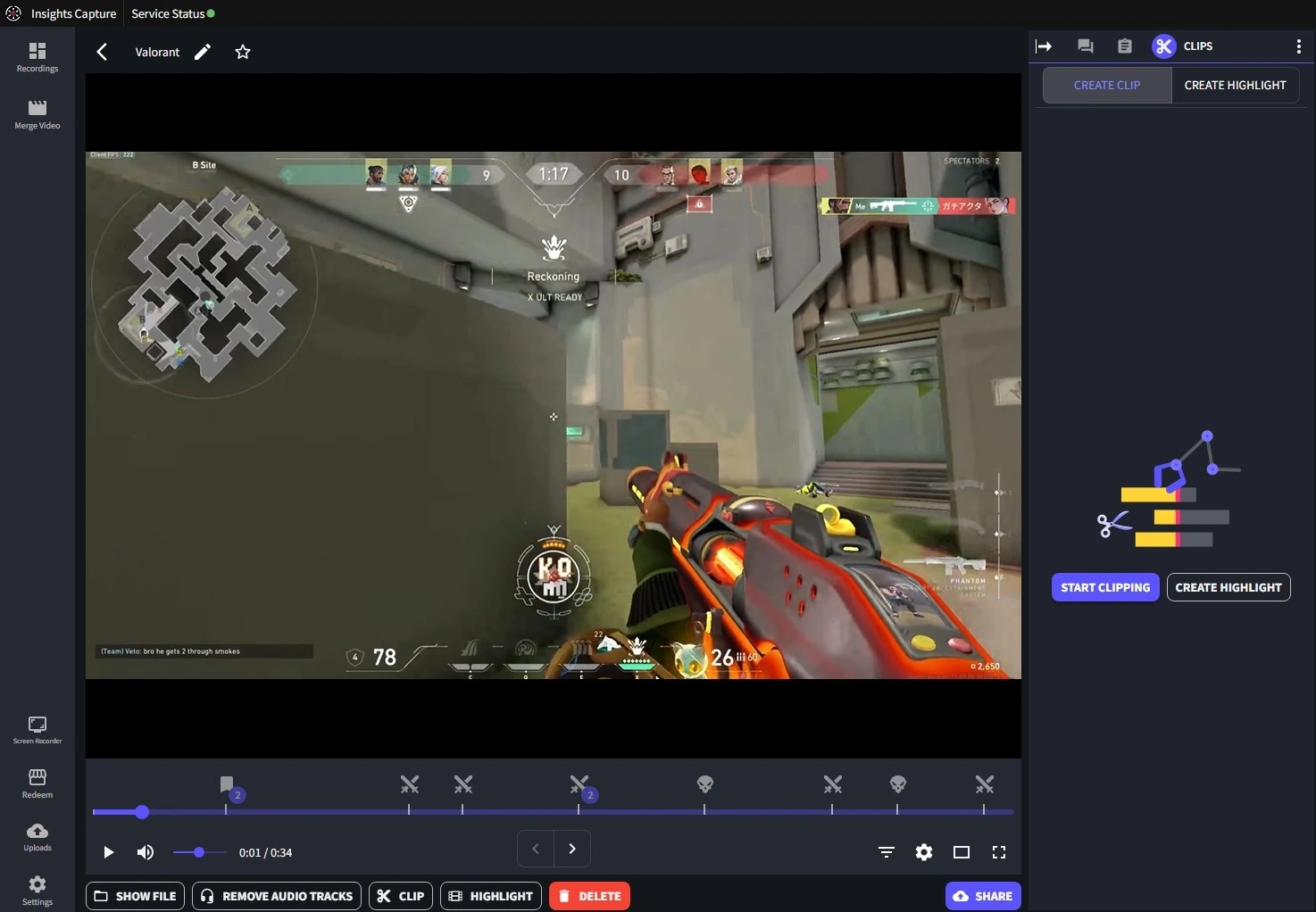
Task: Select the crossed-swords marker with badge 2
Action: point(579,784)
